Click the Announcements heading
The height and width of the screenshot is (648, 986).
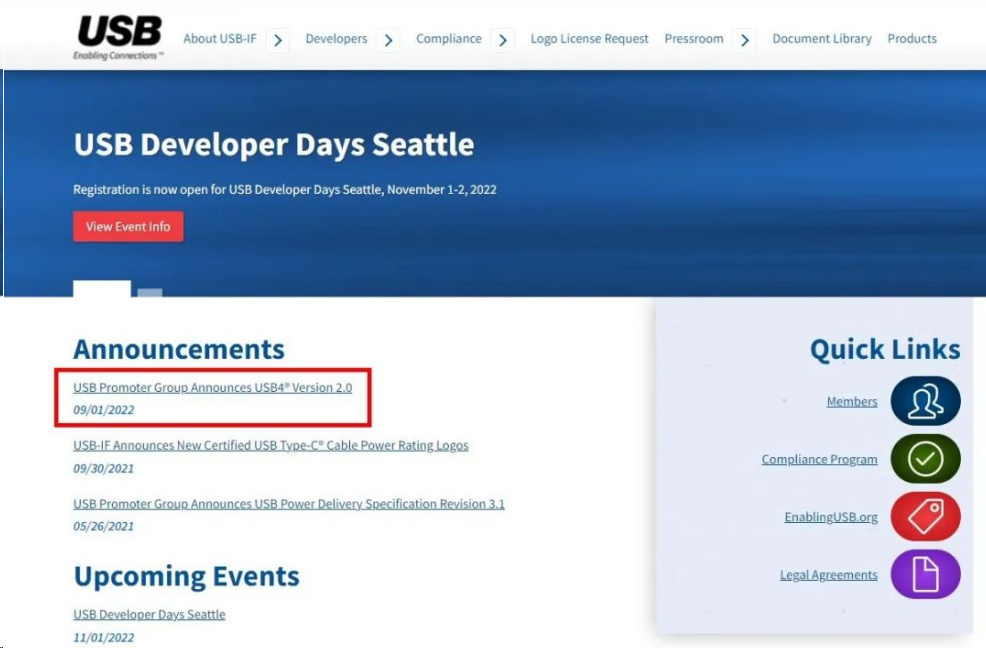pyautogui.click(x=179, y=349)
